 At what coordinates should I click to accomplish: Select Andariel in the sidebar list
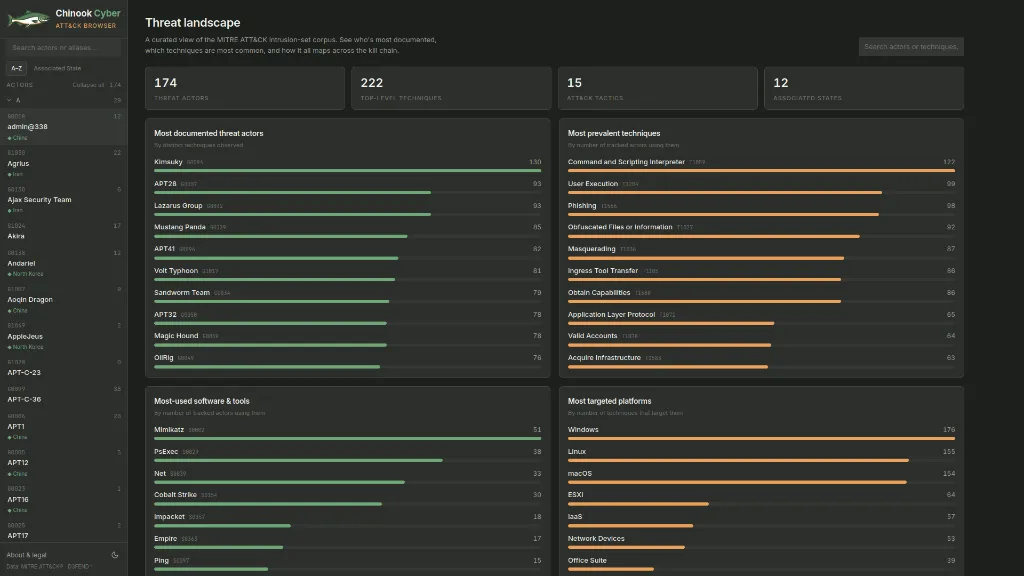click(x=63, y=264)
